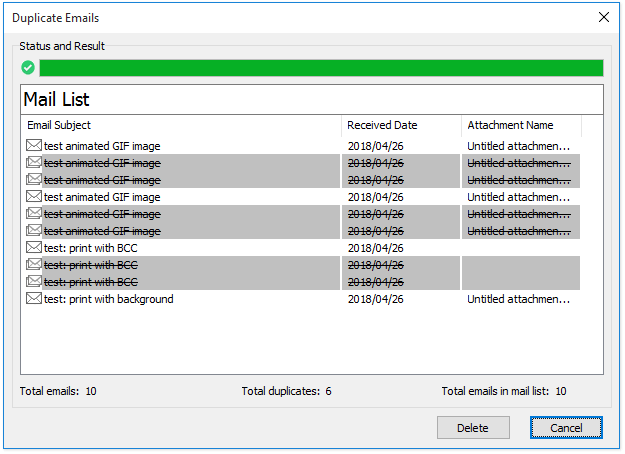Click envelope icon of topmost animated GIF email
Viewport: 625px width, 454px height.
point(34,146)
